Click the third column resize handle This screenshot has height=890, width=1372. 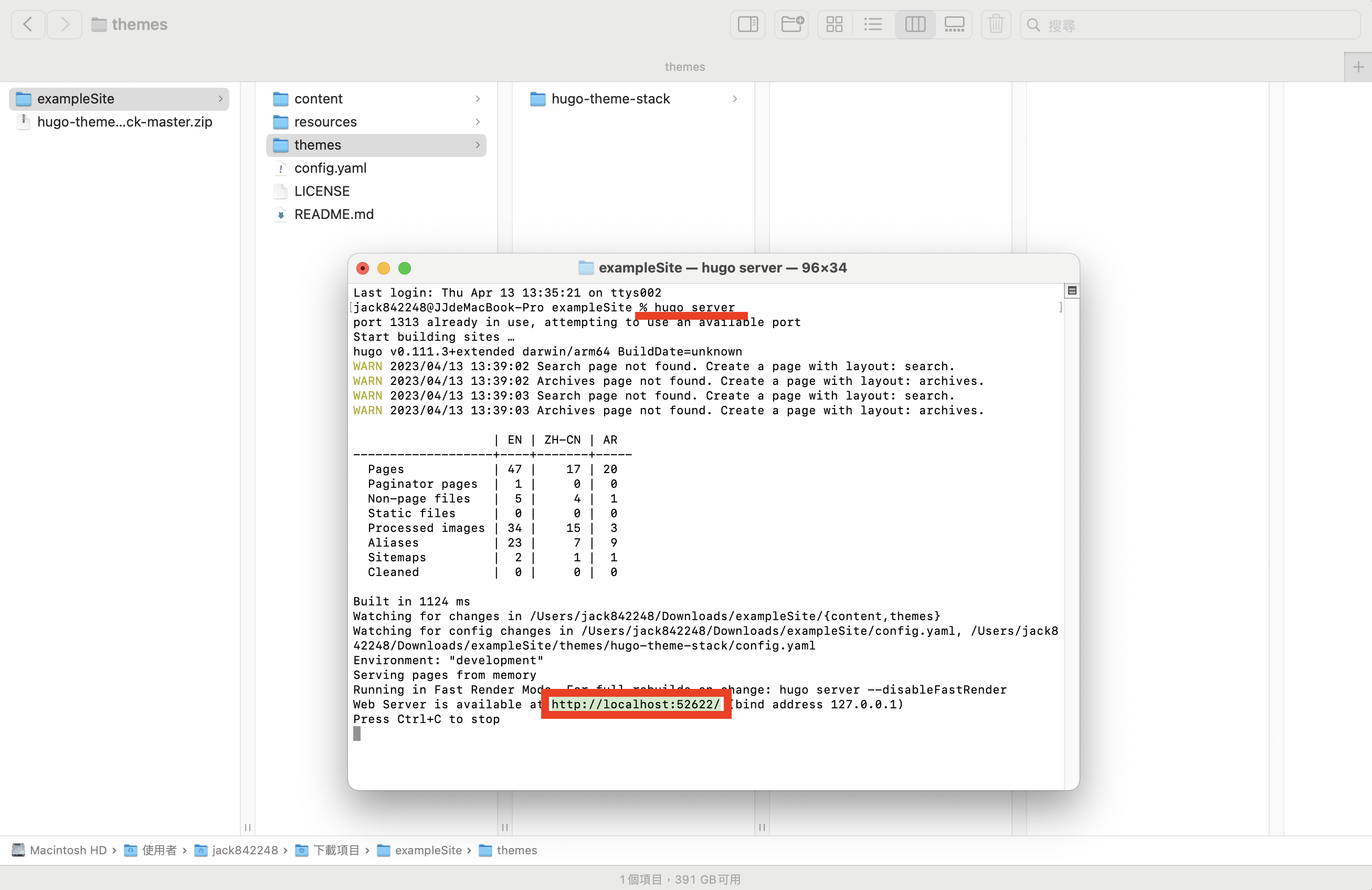(x=762, y=827)
